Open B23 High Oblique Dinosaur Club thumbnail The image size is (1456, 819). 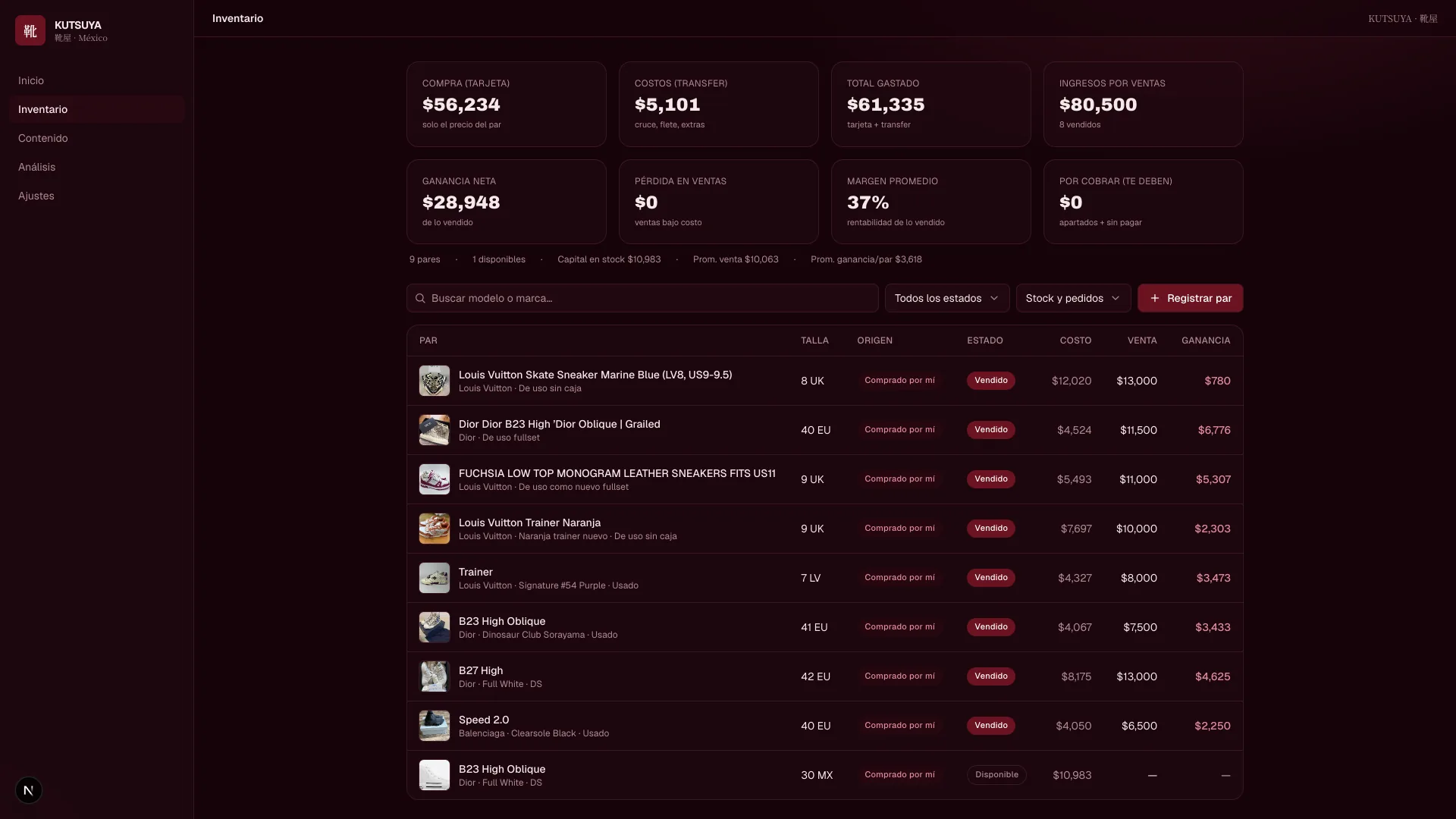point(435,627)
